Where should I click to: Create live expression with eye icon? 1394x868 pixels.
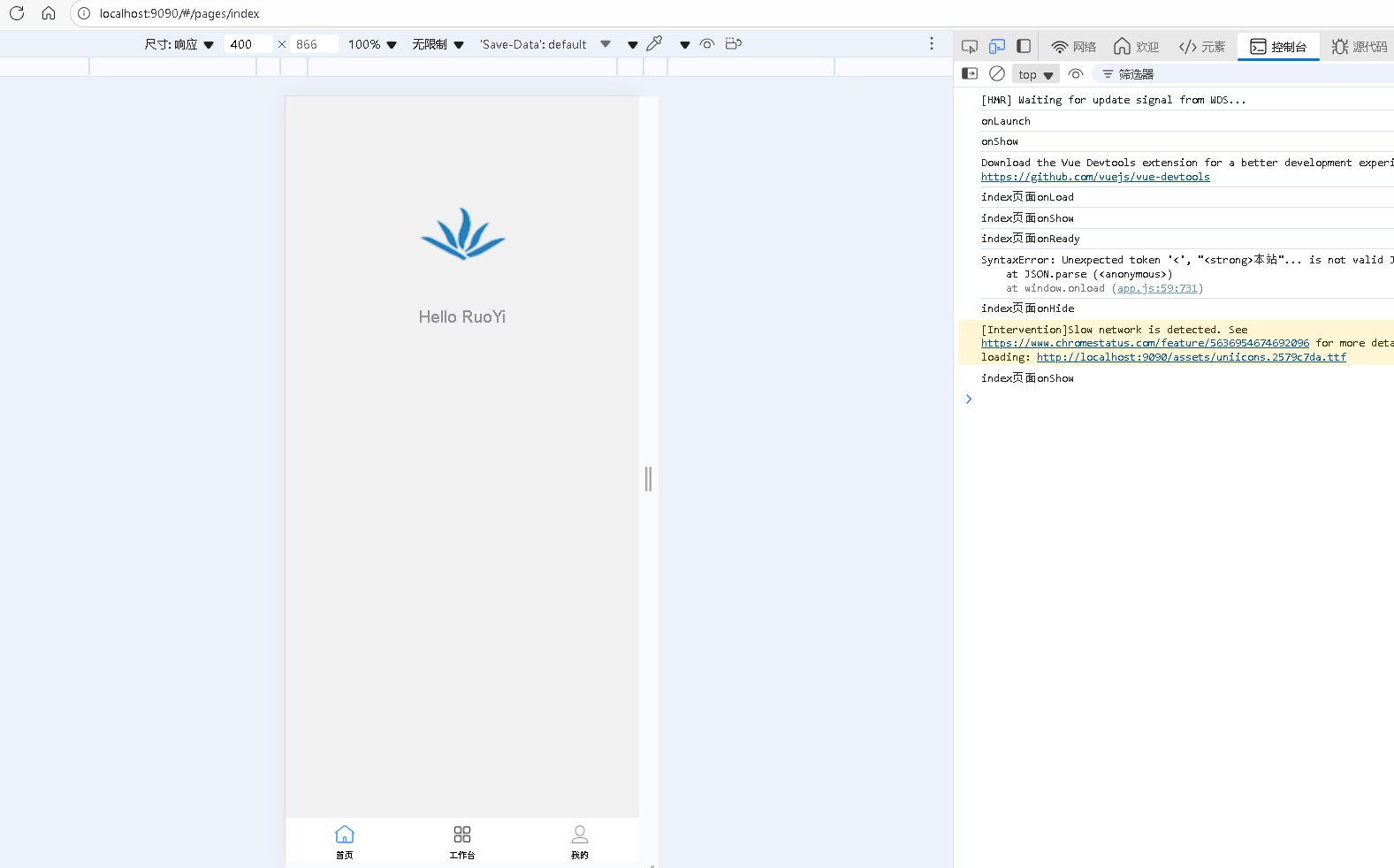coord(1076,74)
